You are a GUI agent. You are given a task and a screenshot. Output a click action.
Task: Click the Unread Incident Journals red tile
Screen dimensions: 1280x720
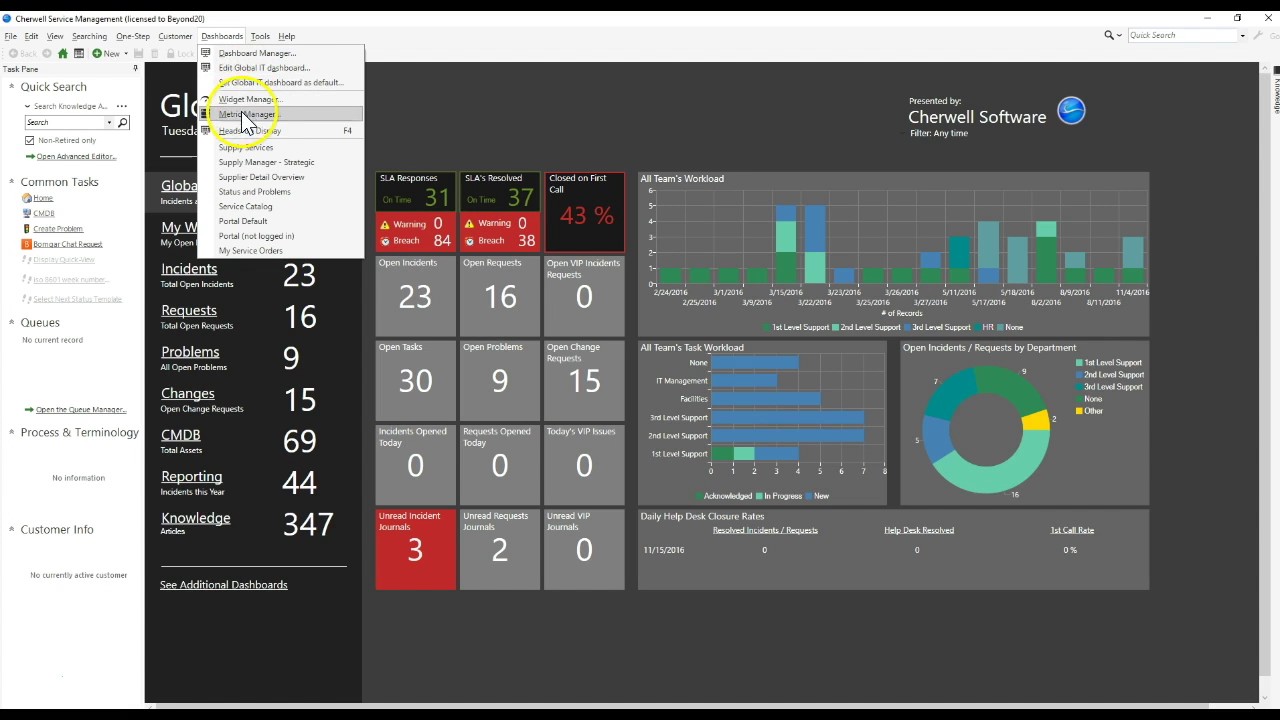415,549
